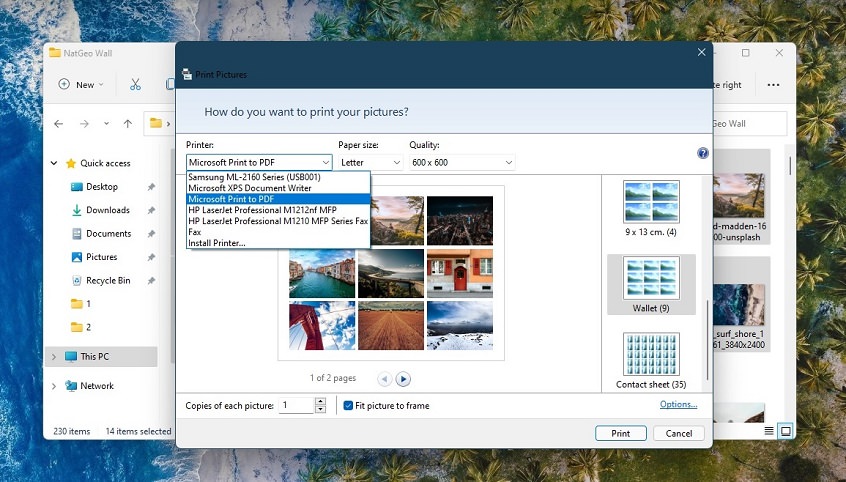
Task: Open Quick access in the sidebar
Action: [105, 163]
